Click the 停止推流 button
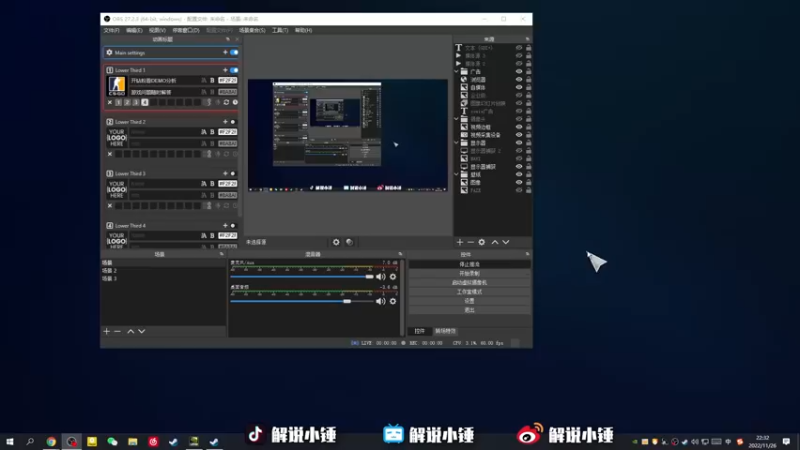This screenshot has width=800, height=450. click(x=469, y=264)
